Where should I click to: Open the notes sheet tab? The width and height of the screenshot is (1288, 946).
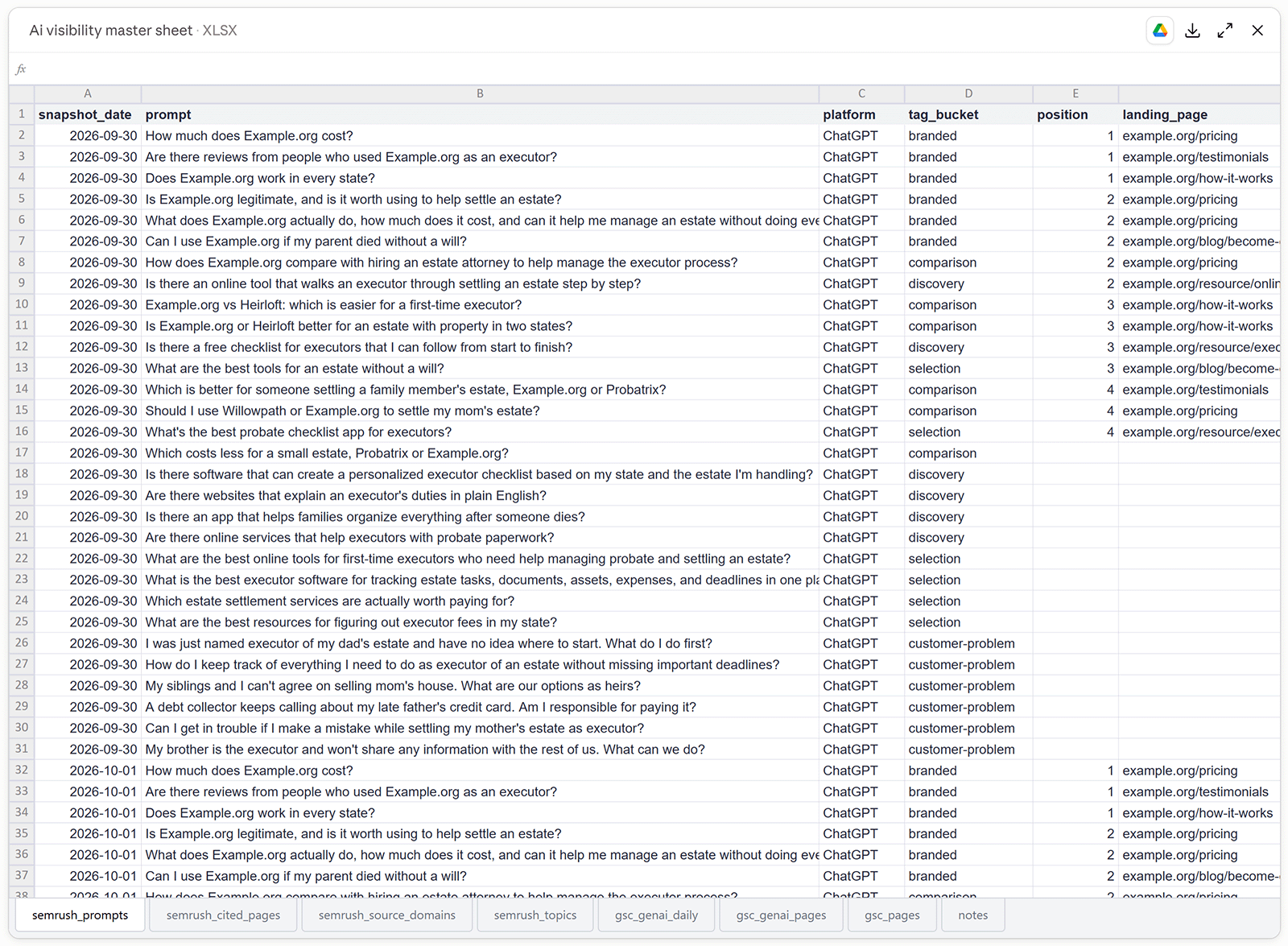(972, 915)
